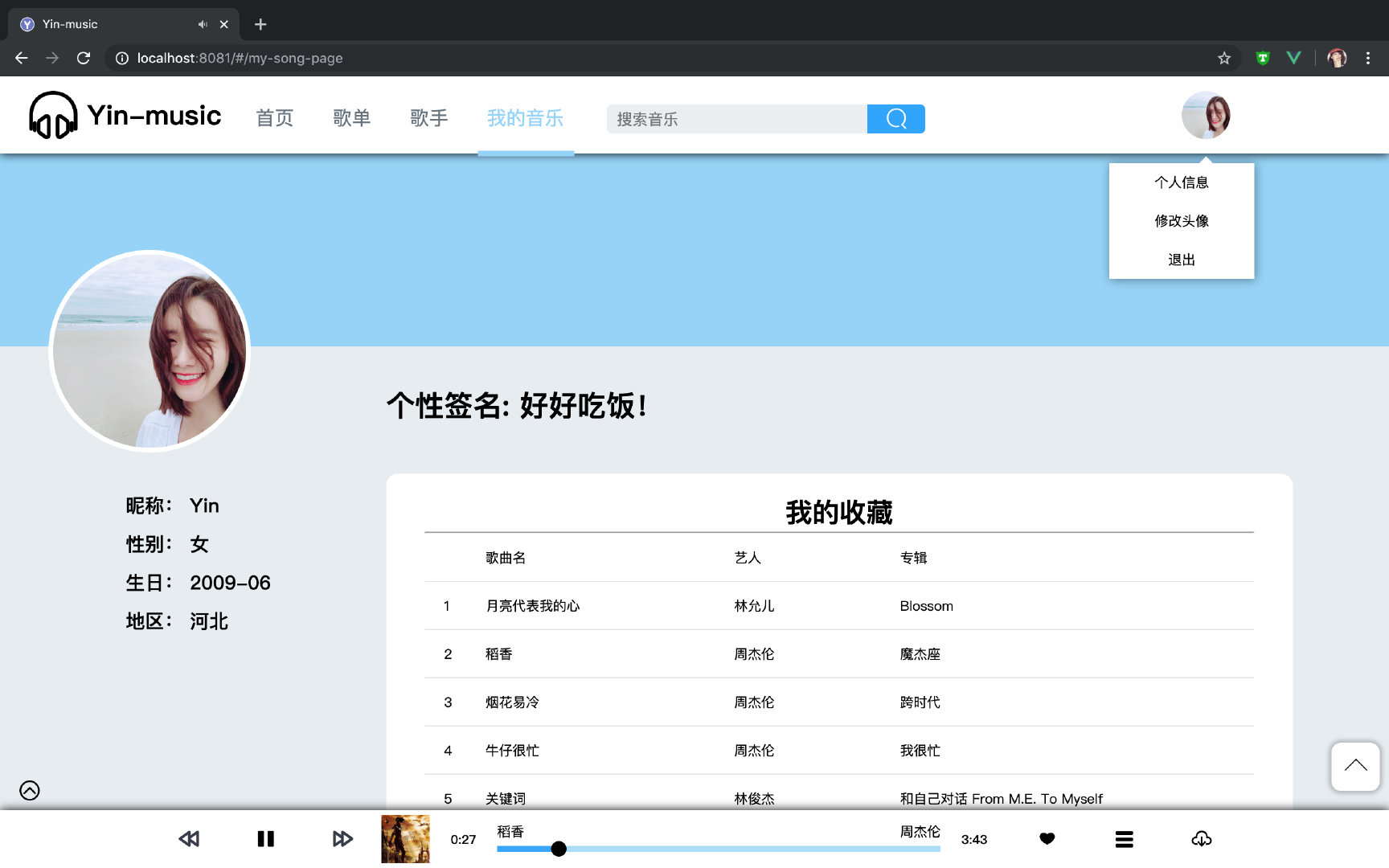Pause the playing song

(x=266, y=839)
